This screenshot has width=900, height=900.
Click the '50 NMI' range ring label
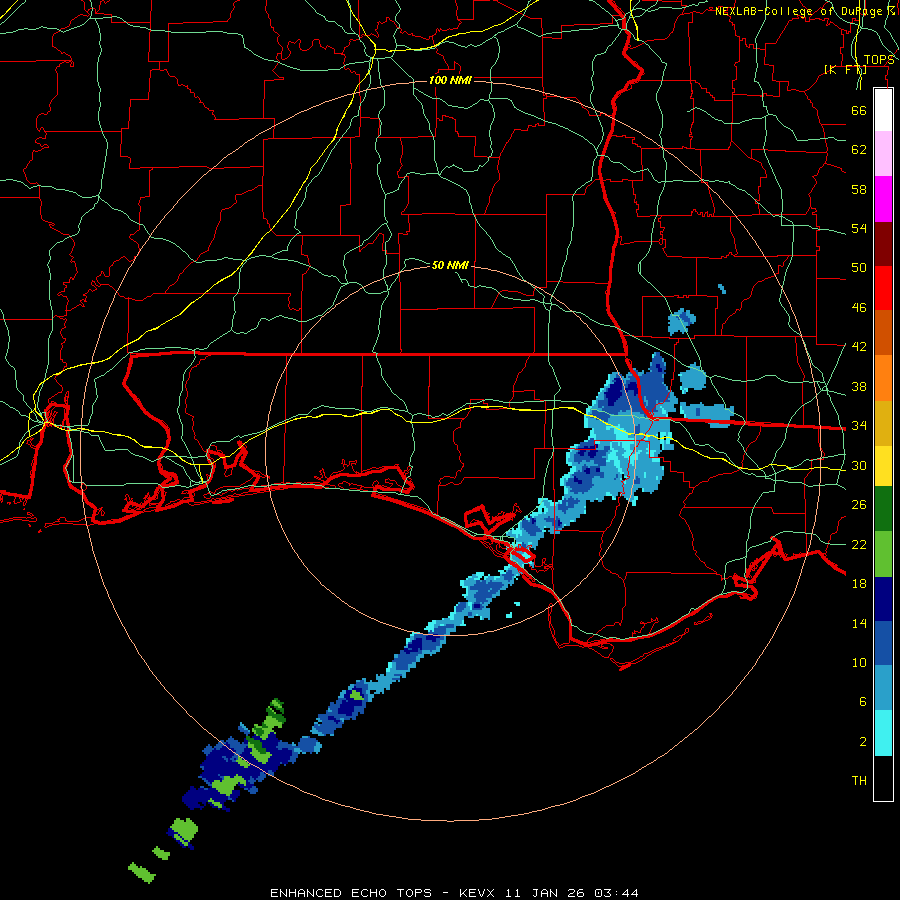(x=450, y=265)
